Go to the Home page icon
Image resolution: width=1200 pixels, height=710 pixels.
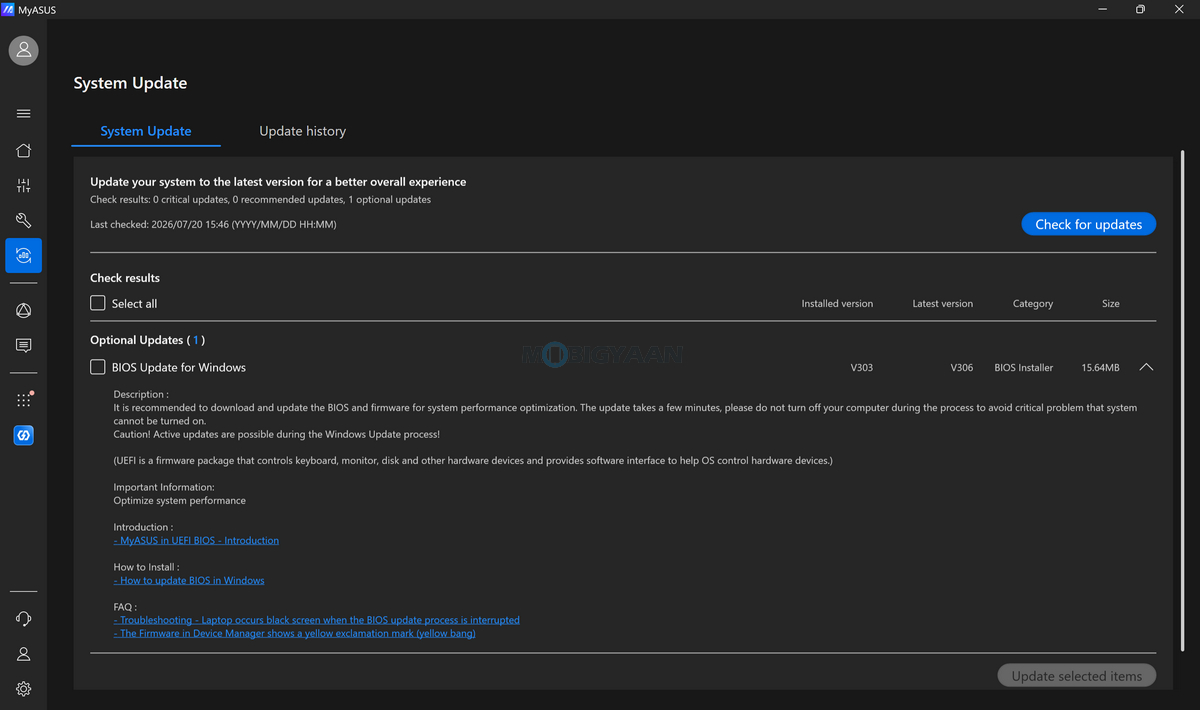pyautogui.click(x=24, y=150)
